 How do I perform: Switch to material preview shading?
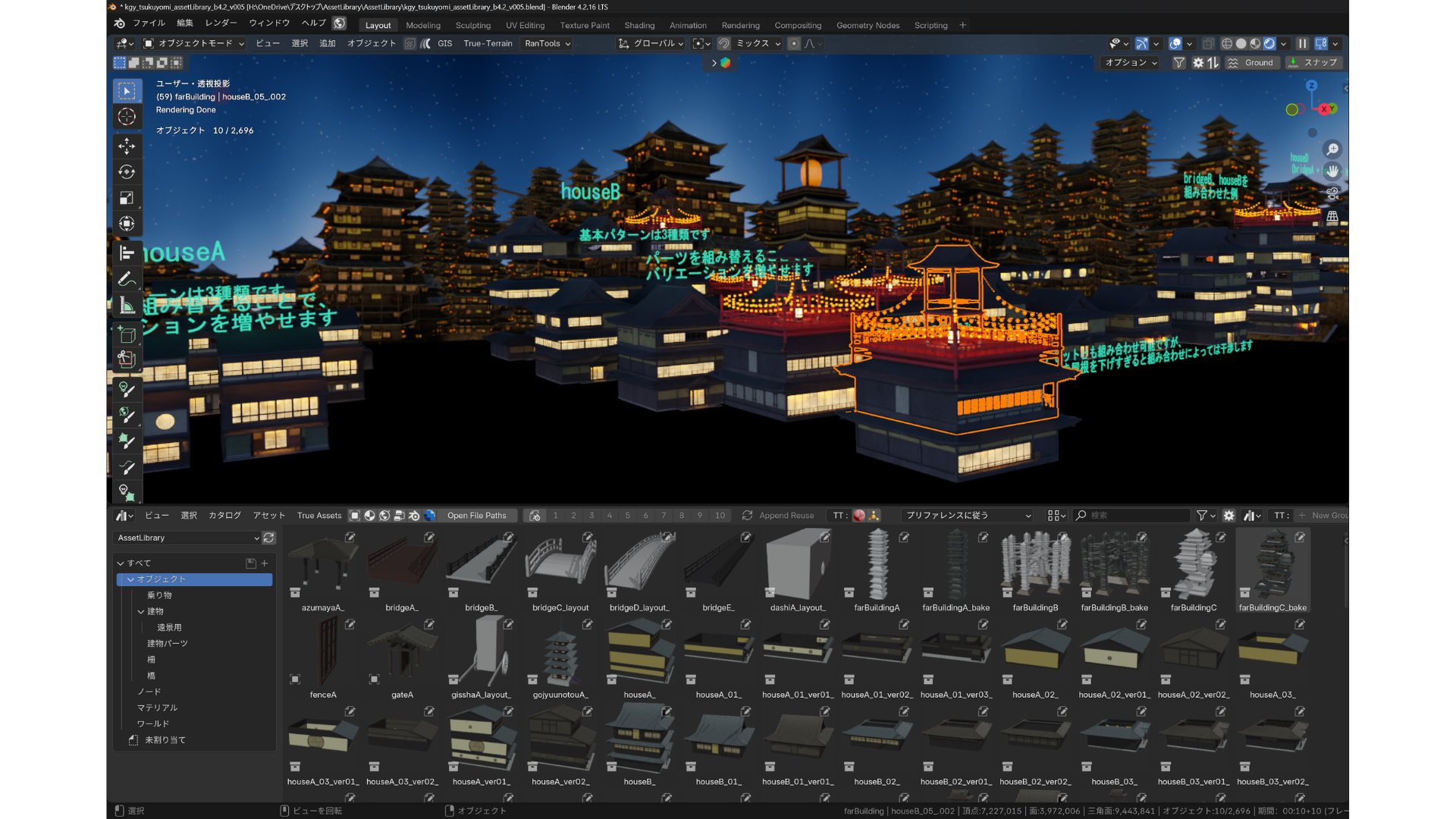(1255, 44)
